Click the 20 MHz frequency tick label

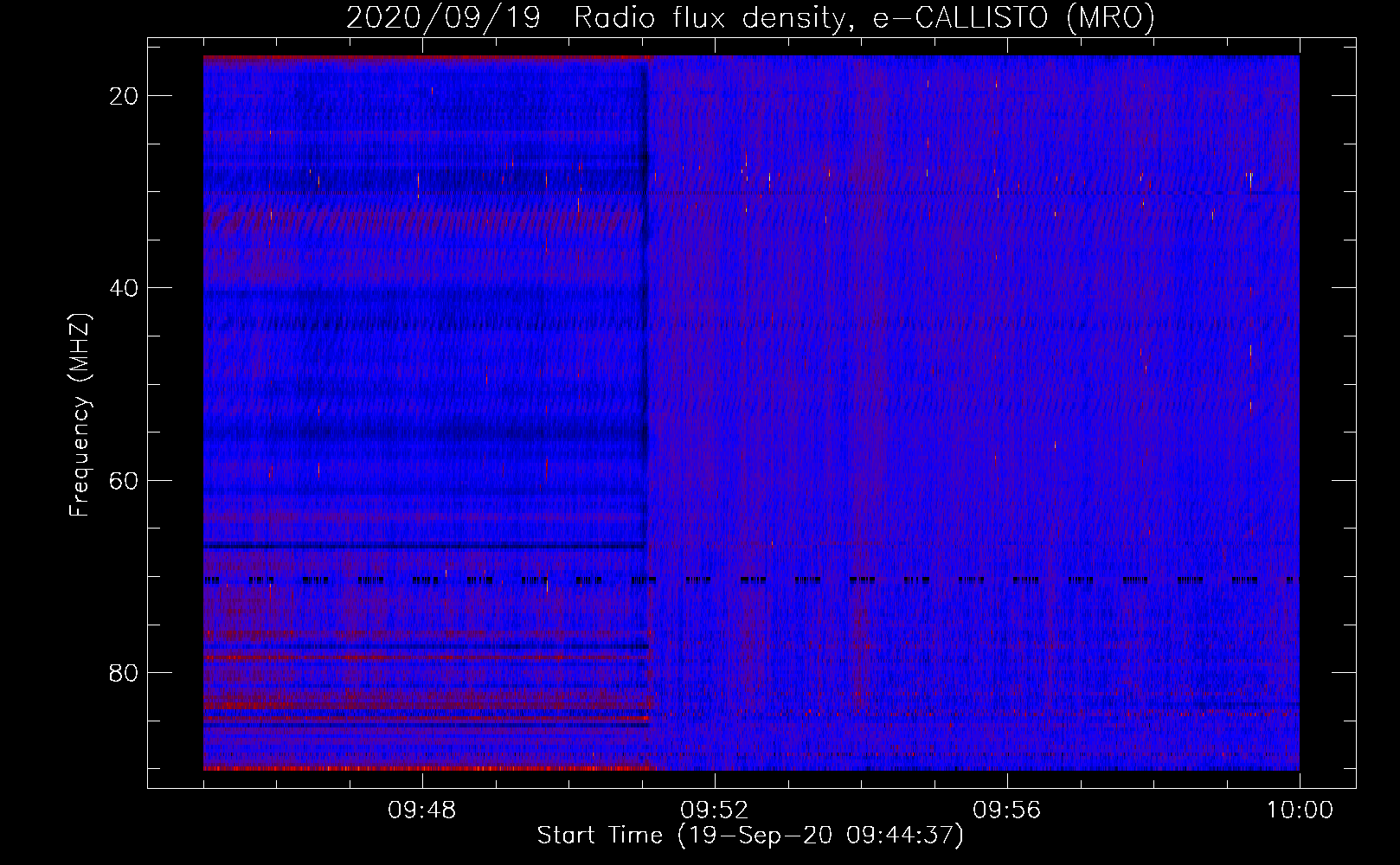(125, 96)
